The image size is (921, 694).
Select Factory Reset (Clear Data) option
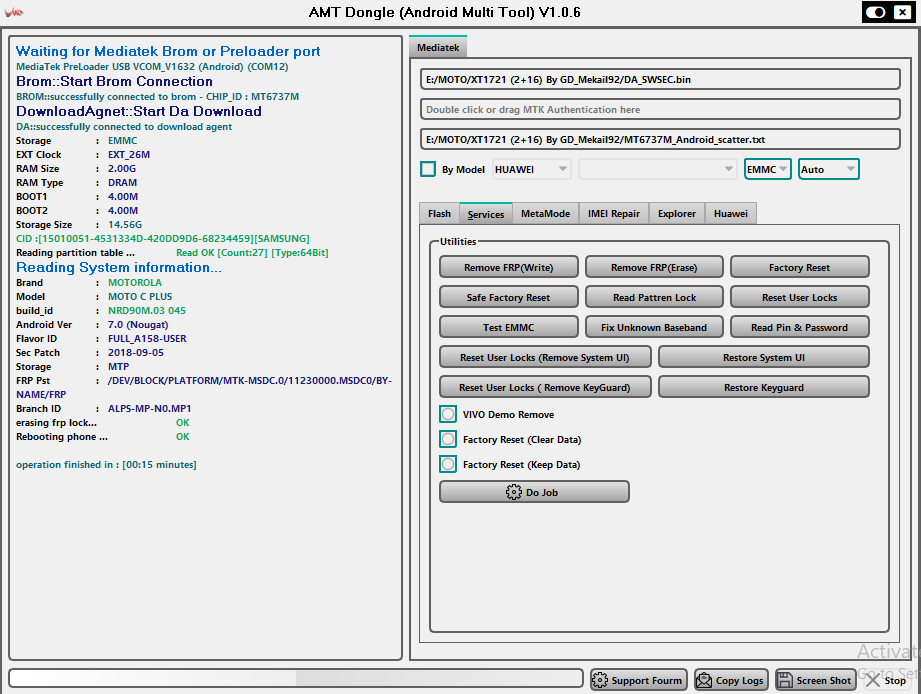[x=448, y=439]
